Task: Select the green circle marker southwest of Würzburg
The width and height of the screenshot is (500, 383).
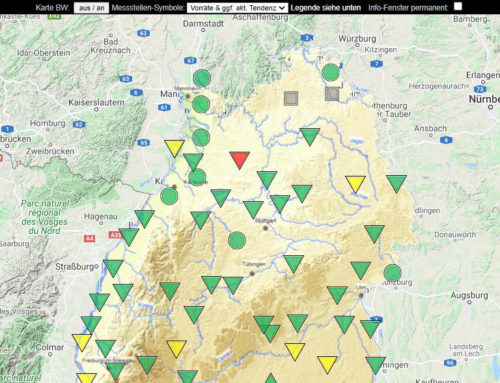Action: [331, 72]
